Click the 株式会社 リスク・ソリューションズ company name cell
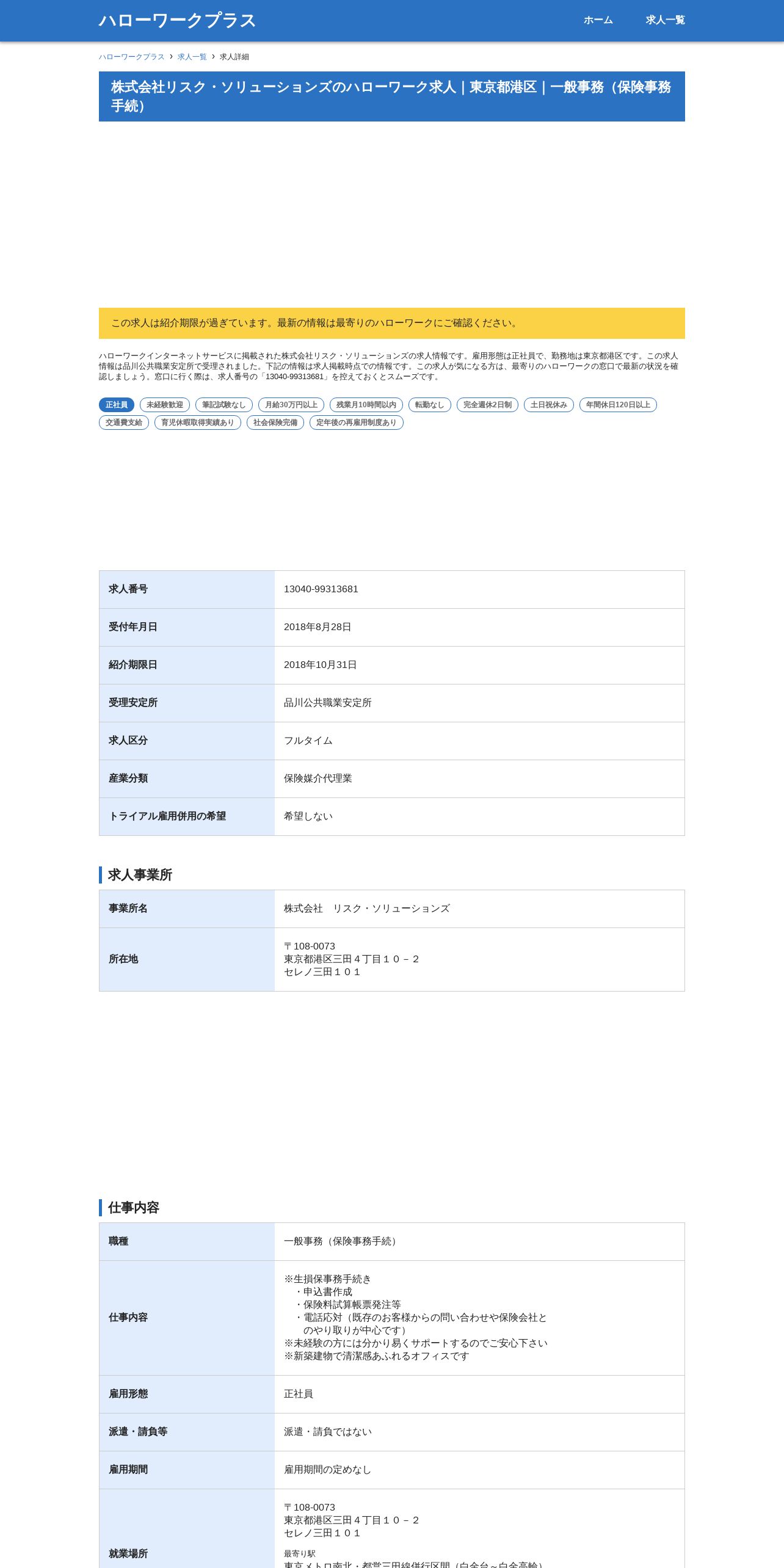This screenshot has width=784, height=1568. click(x=479, y=909)
